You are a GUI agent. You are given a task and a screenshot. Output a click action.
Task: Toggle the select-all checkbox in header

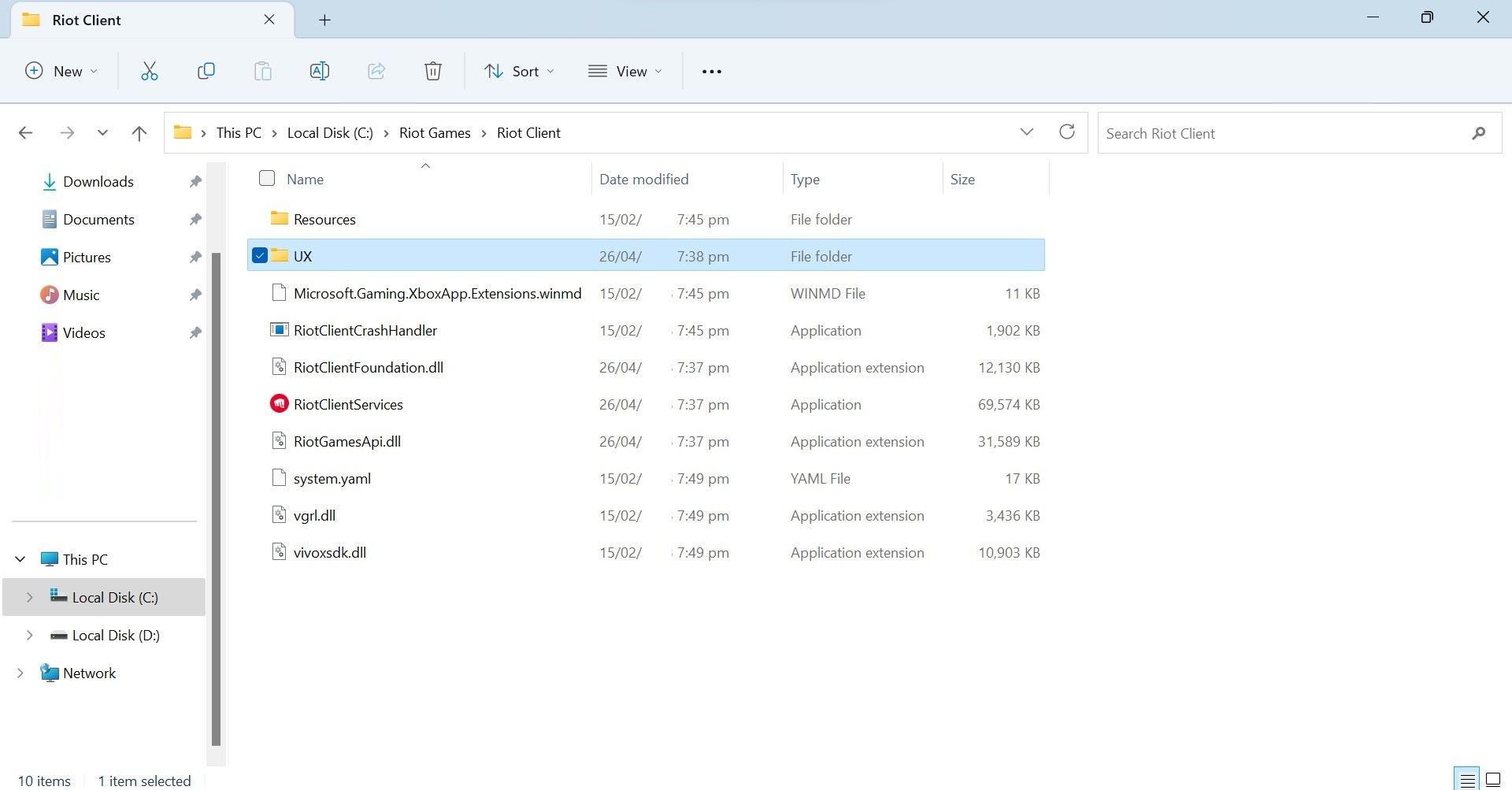(x=267, y=179)
